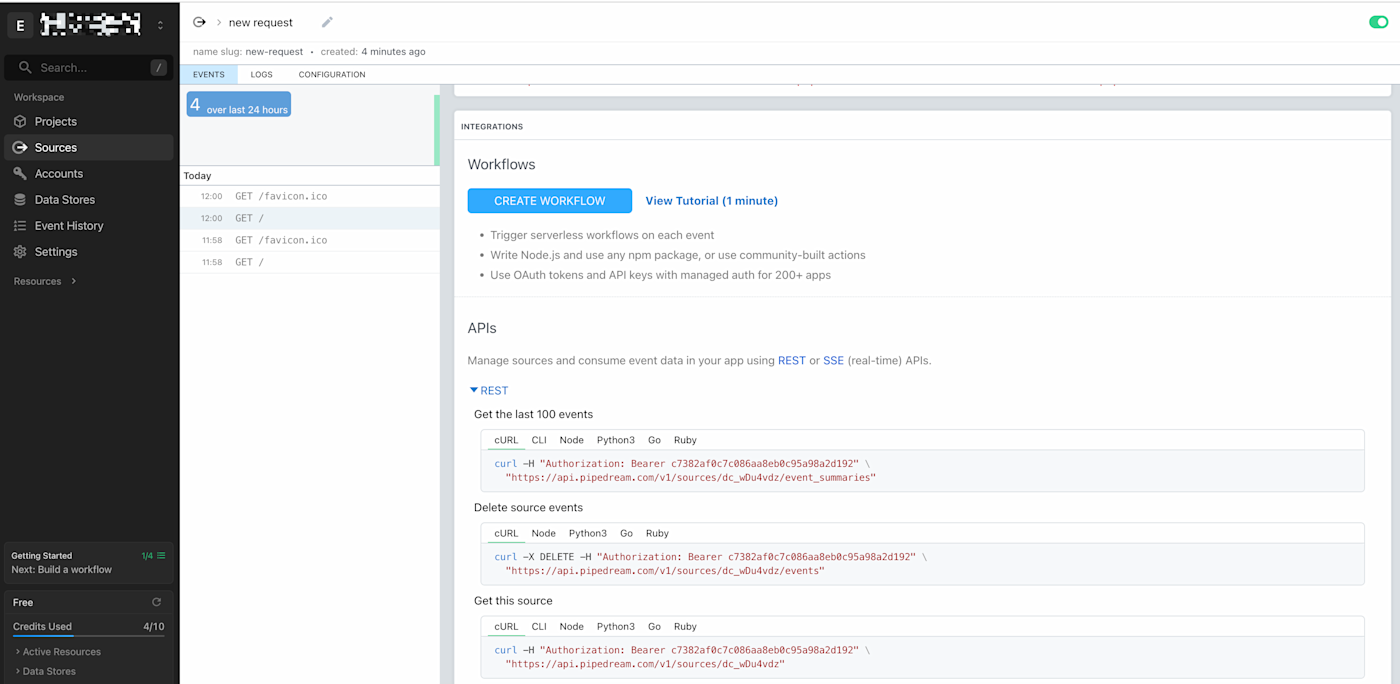
Task: Select Python3 tab under Delete source events
Action: pos(588,533)
